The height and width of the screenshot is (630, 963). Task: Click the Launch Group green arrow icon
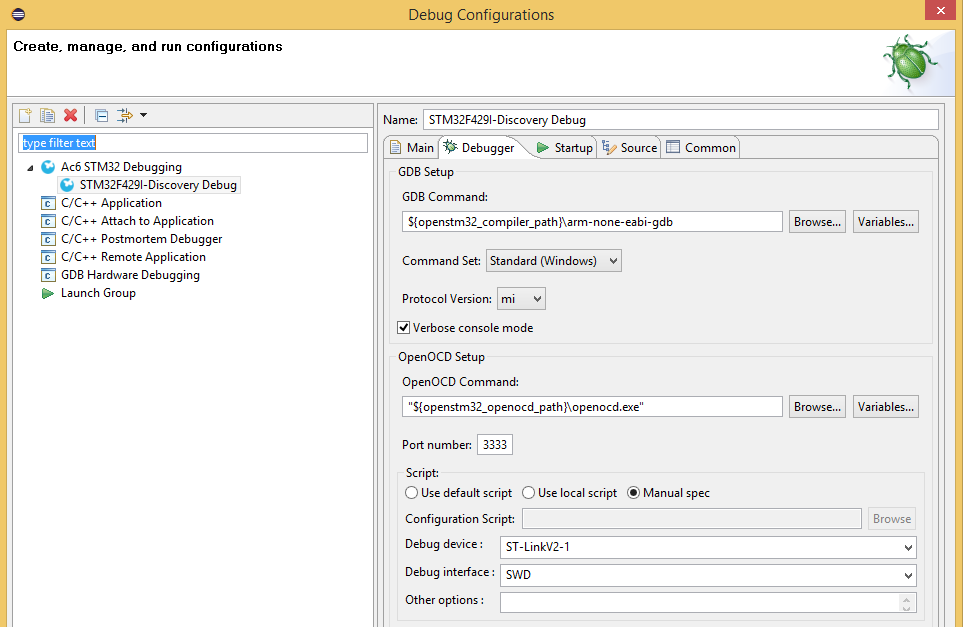click(48, 294)
